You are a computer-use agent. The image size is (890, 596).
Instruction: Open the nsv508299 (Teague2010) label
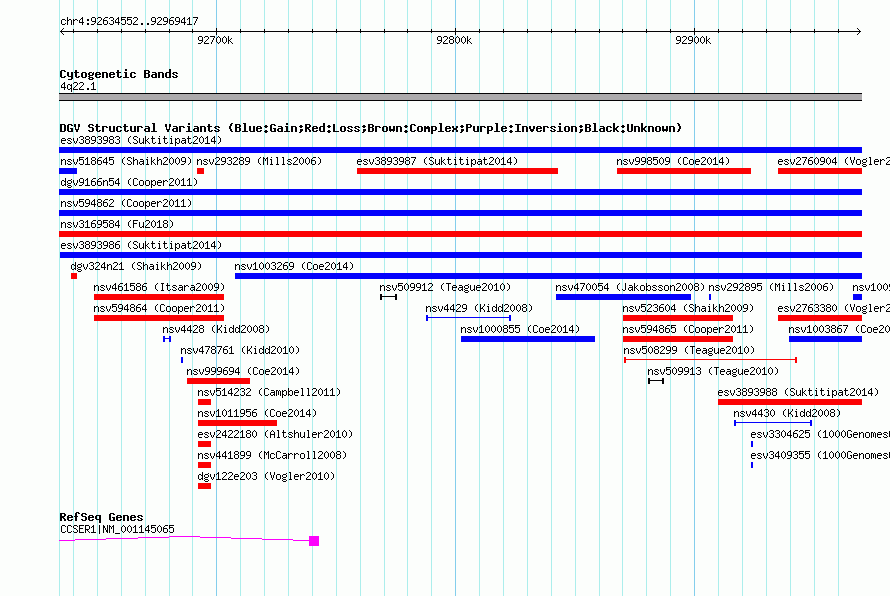coord(689,350)
